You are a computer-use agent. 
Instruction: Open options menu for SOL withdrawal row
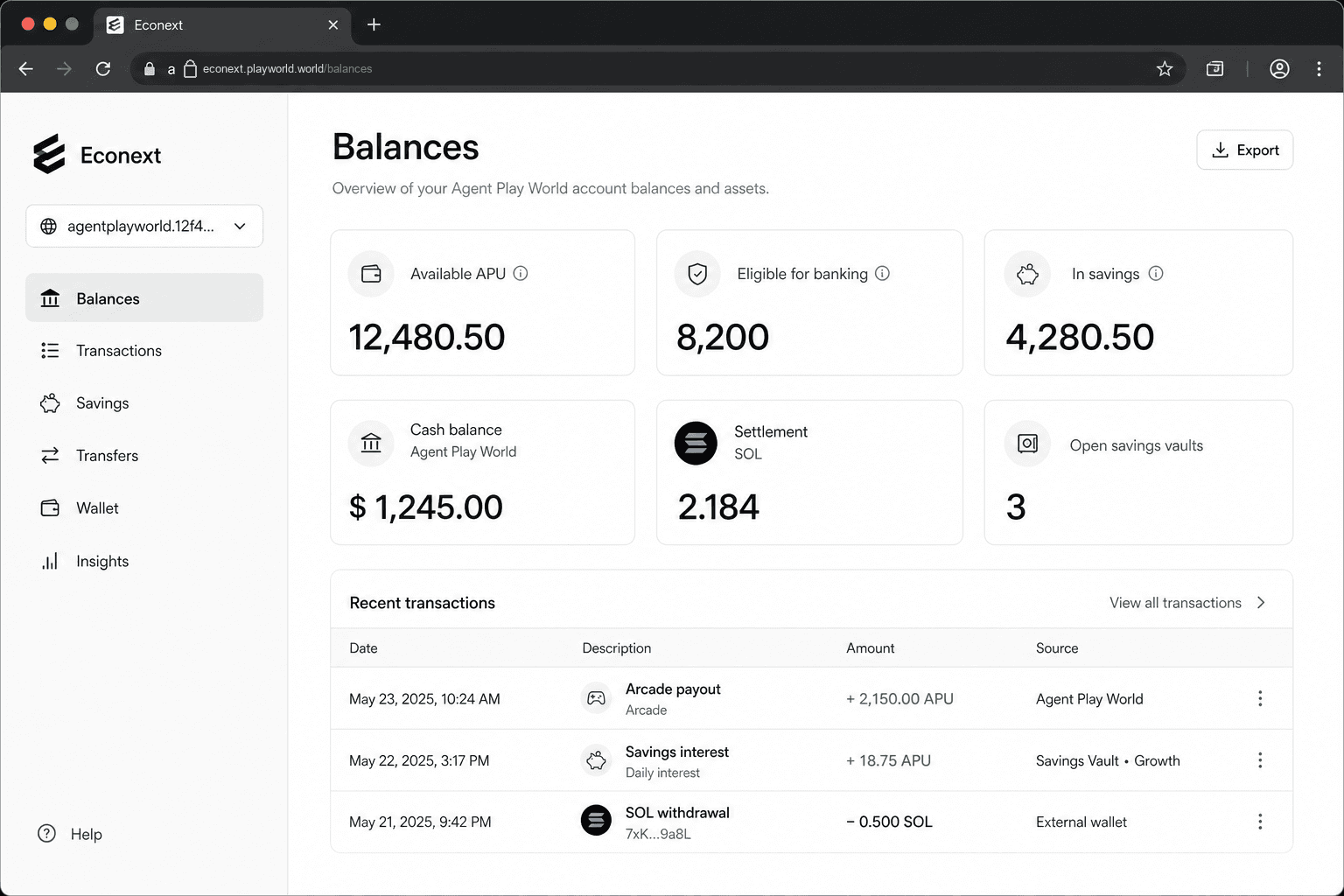pos(1260,822)
